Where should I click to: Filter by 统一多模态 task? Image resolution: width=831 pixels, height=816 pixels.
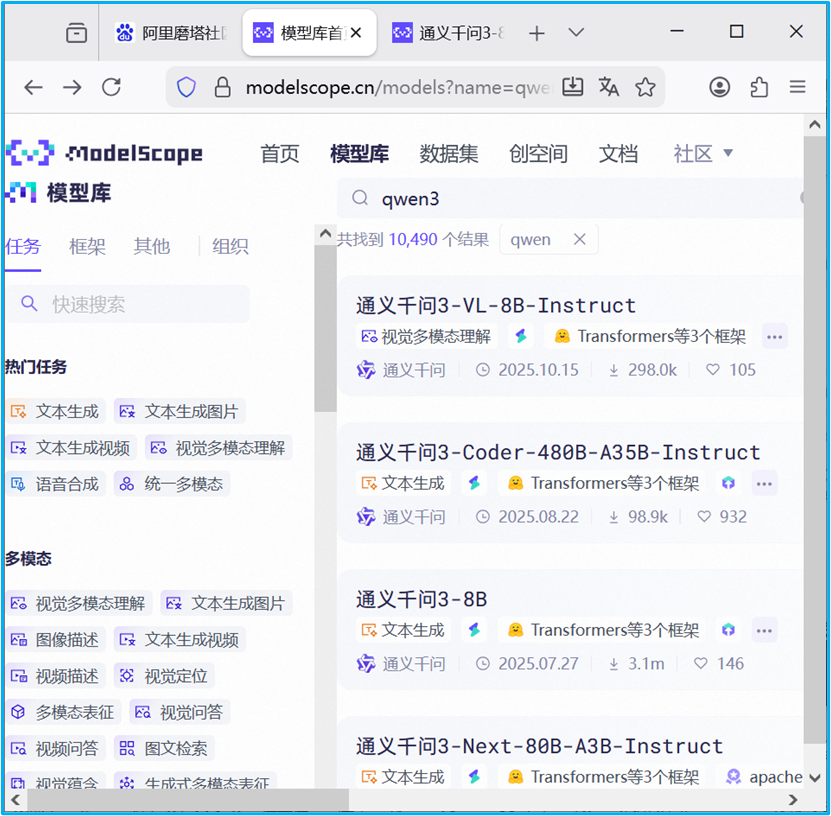(x=172, y=484)
